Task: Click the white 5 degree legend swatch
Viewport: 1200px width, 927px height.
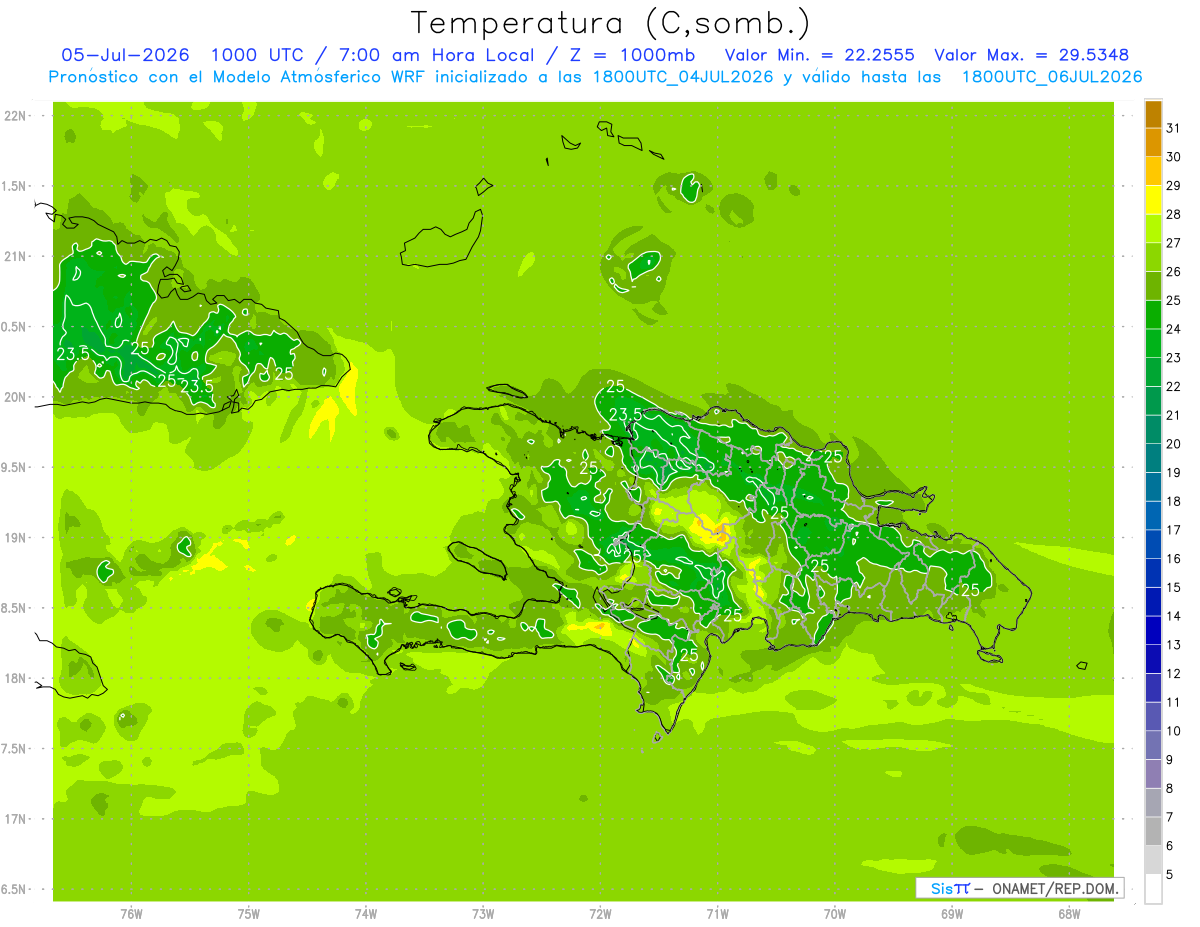Action: click(1153, 889)
